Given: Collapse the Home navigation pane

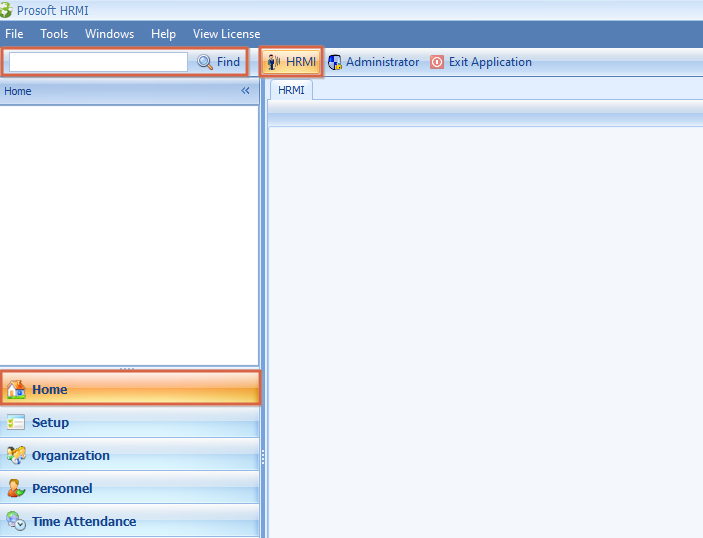Looking at the screenshot, I should 245,91.
